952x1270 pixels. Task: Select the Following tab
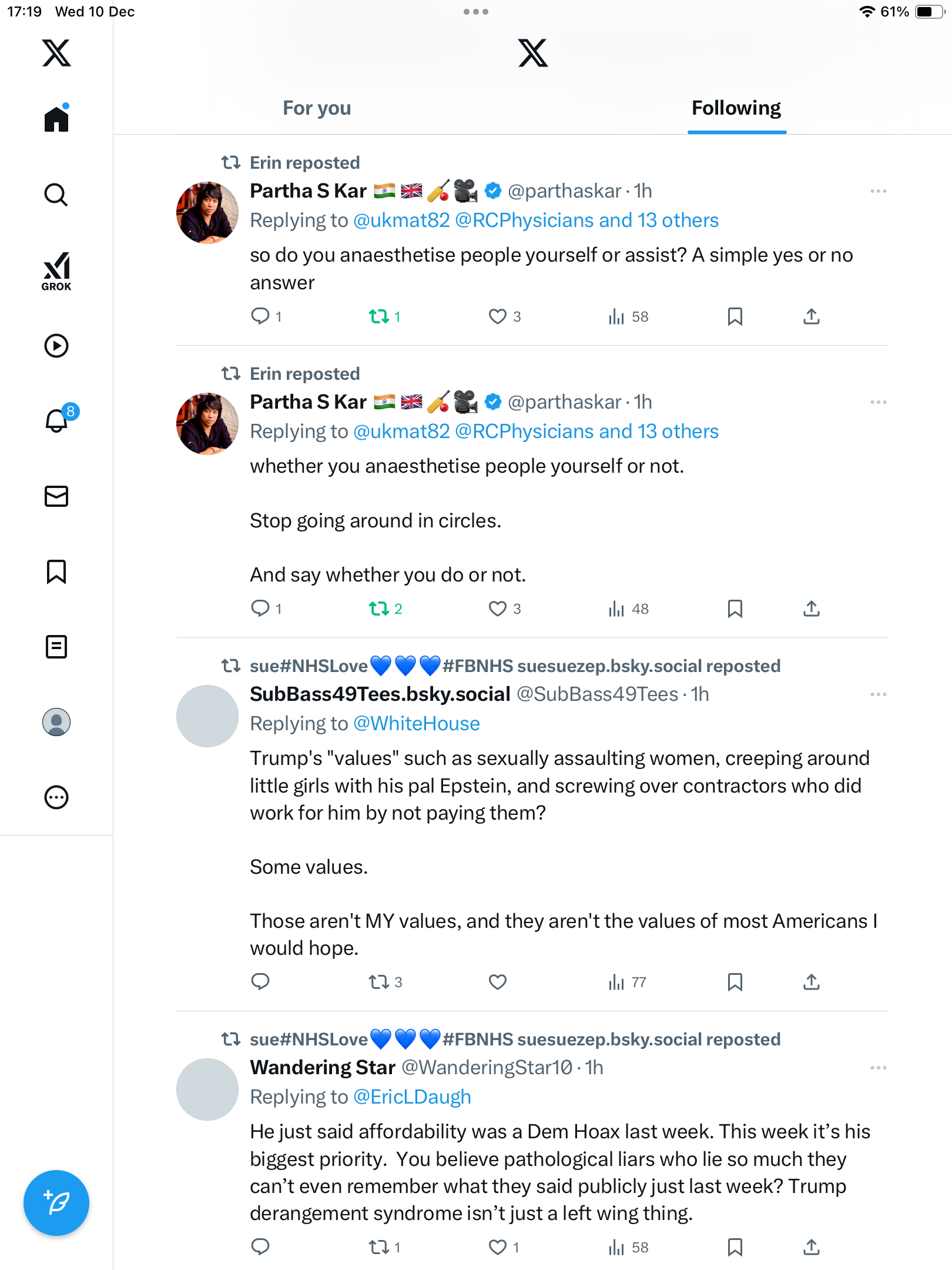(736, 108)
